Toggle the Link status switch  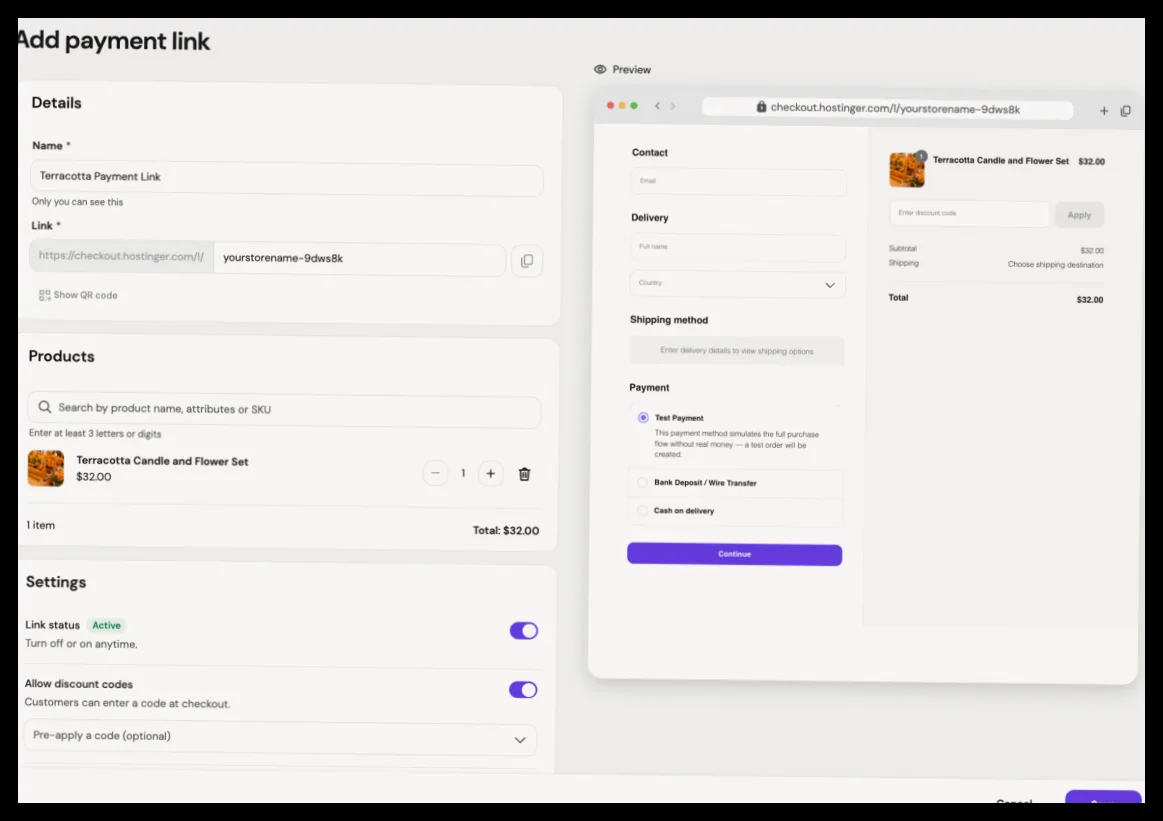tap(524, 630)
